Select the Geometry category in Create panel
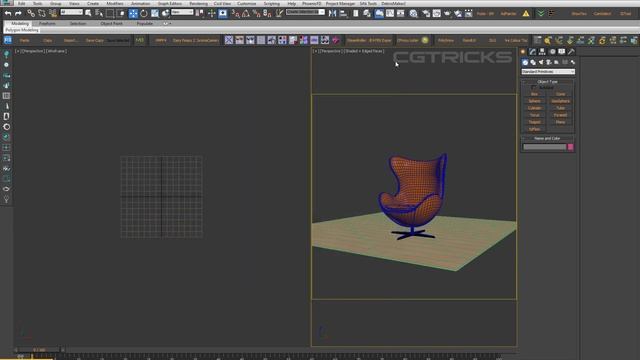Image resolution: width=640 pixels, height=360 pixels. pos(525,62)
